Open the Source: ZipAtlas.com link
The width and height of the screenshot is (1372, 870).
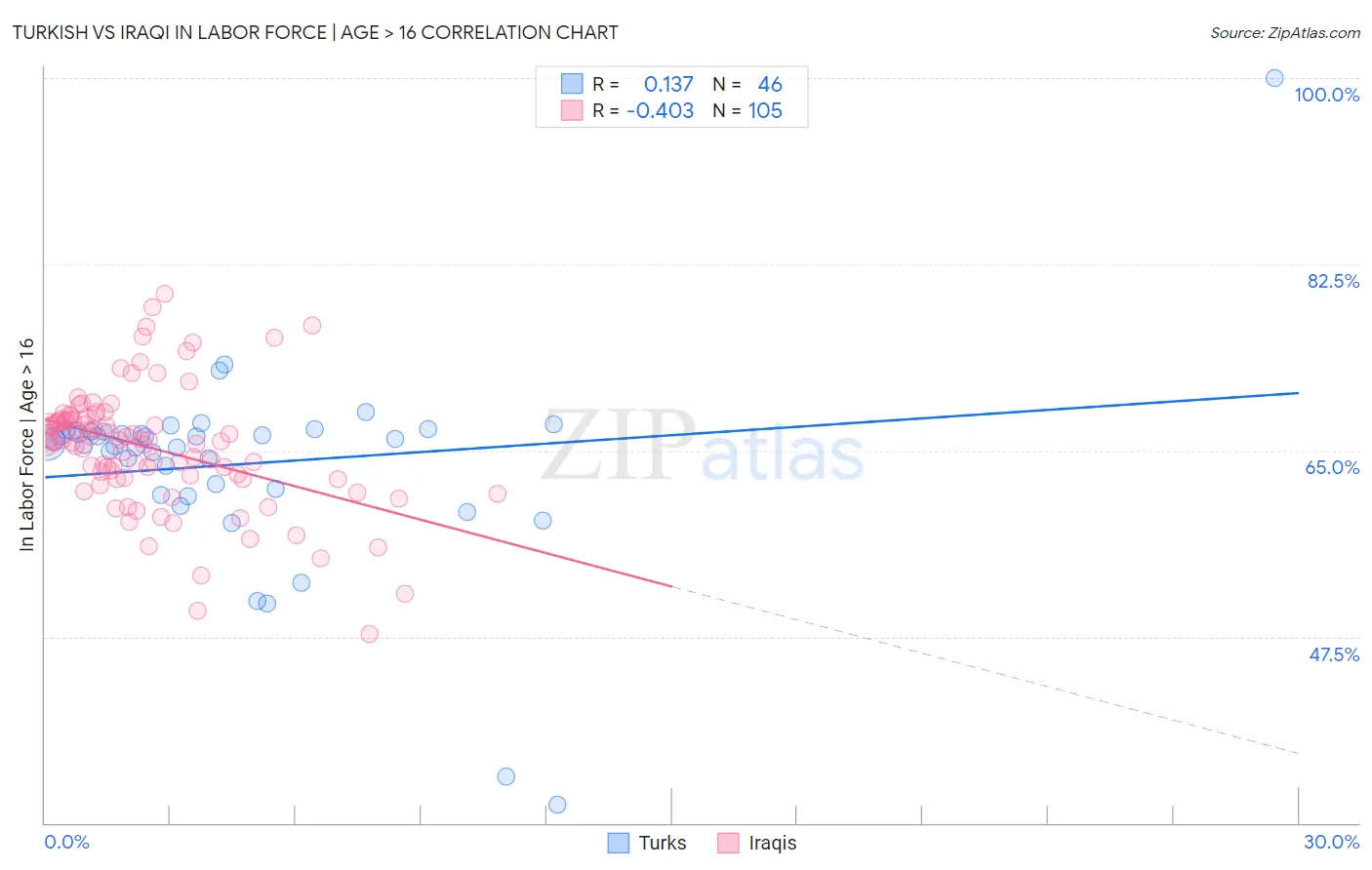point(1285,32)
